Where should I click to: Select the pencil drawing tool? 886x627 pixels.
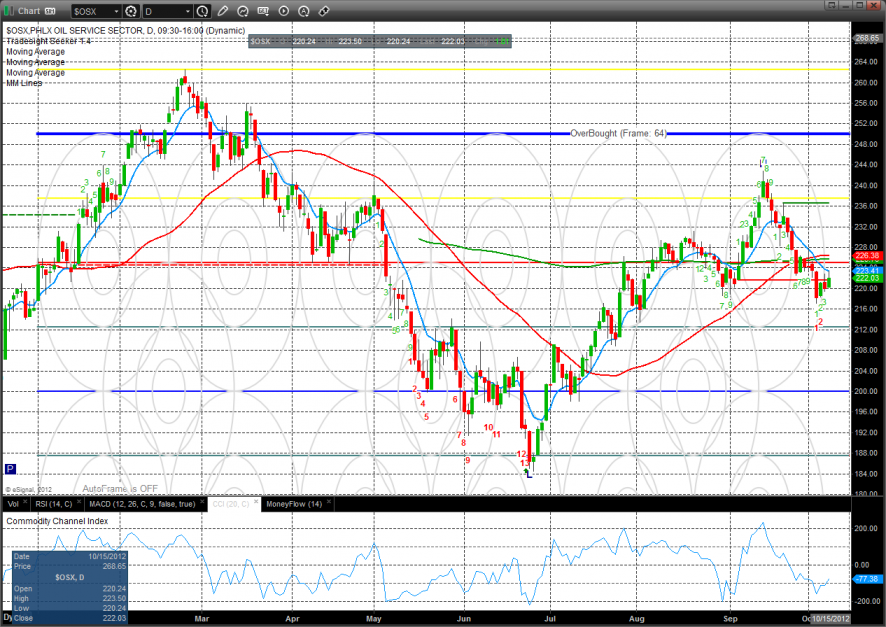click(223, 11)
